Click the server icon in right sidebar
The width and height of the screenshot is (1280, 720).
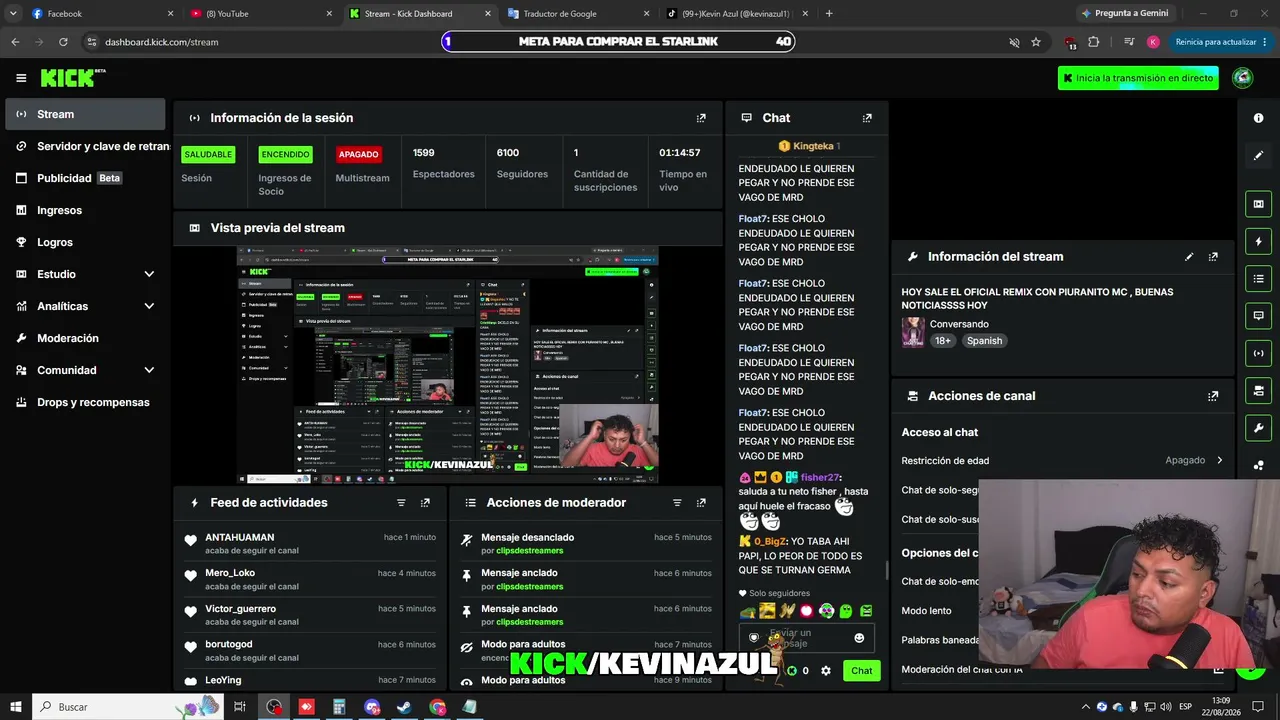click(1258, 390)
